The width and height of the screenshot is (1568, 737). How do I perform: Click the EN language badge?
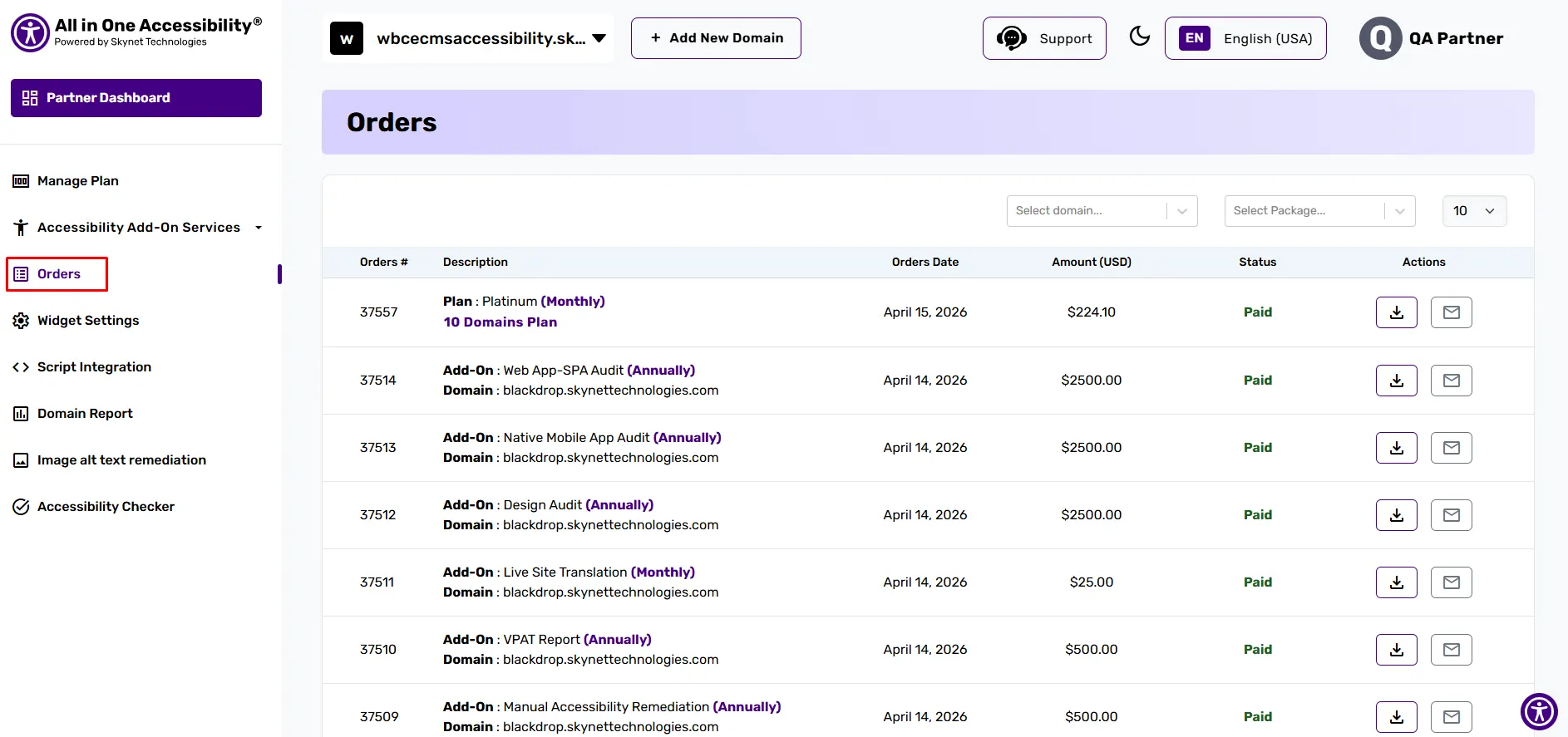pos(1195,38)
